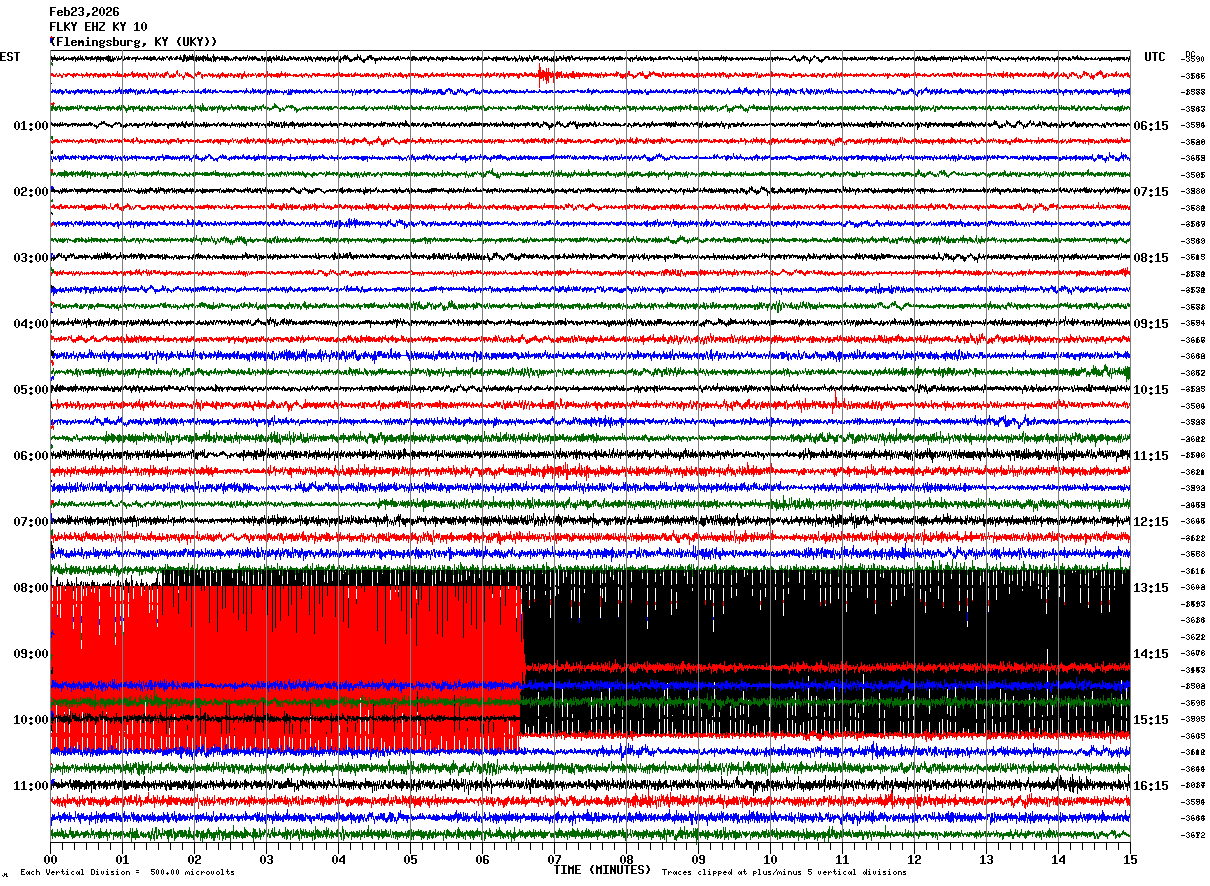Click the EST time label '09:00'

pyautogui.click(x=31, y=654)
